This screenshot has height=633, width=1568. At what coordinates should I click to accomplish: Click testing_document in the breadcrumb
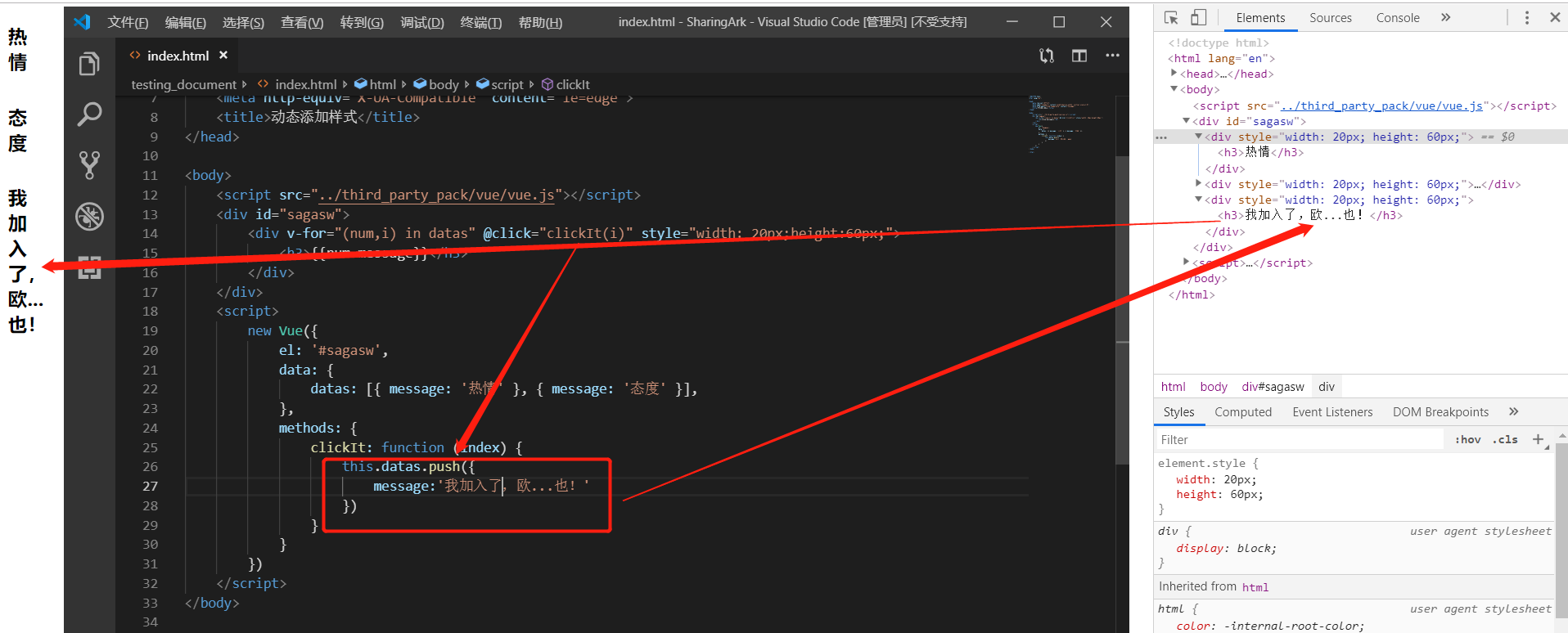[x=183, y=84]
